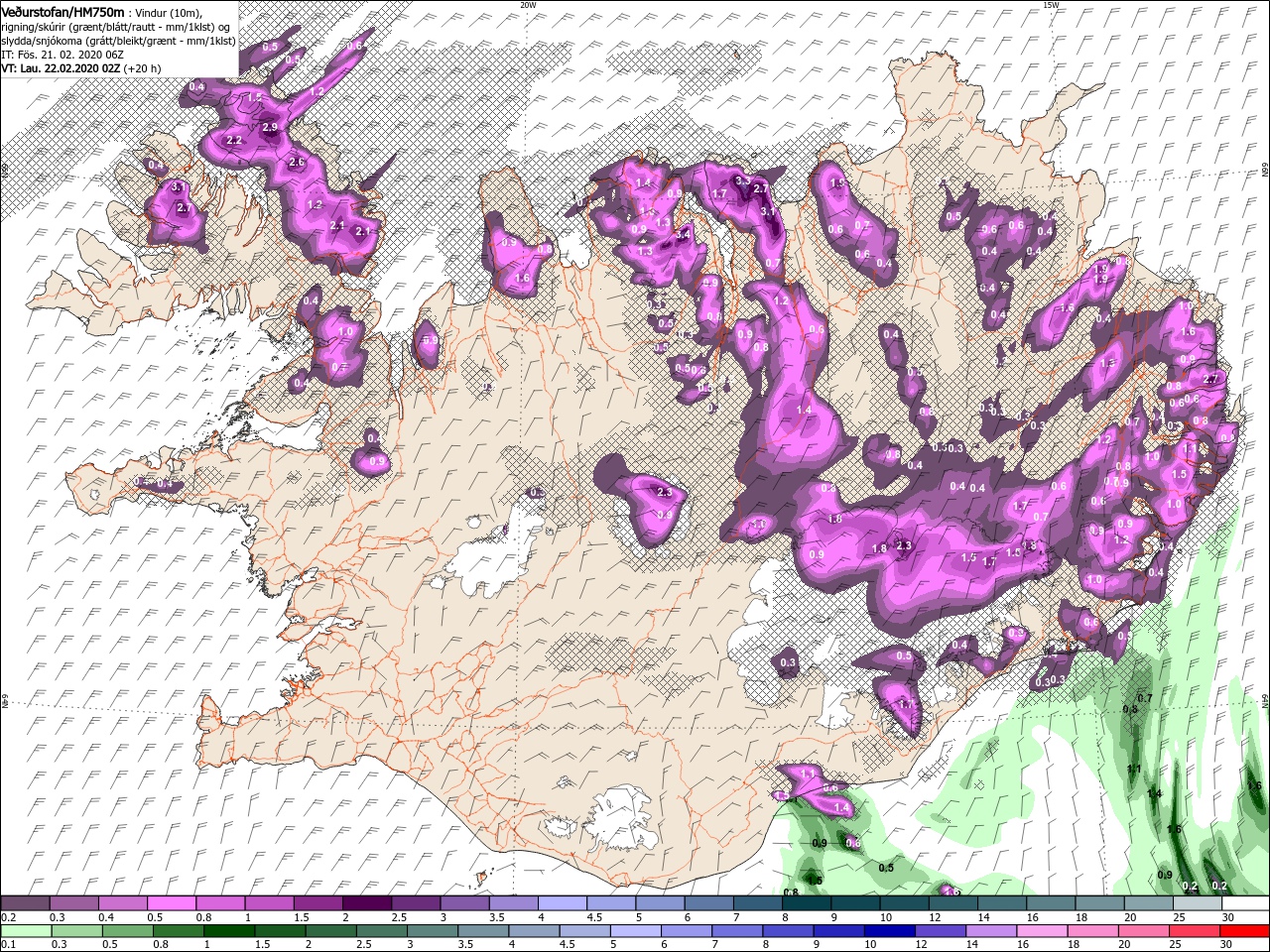Click the lower-row 0.1 scale label

click(8, 945)
